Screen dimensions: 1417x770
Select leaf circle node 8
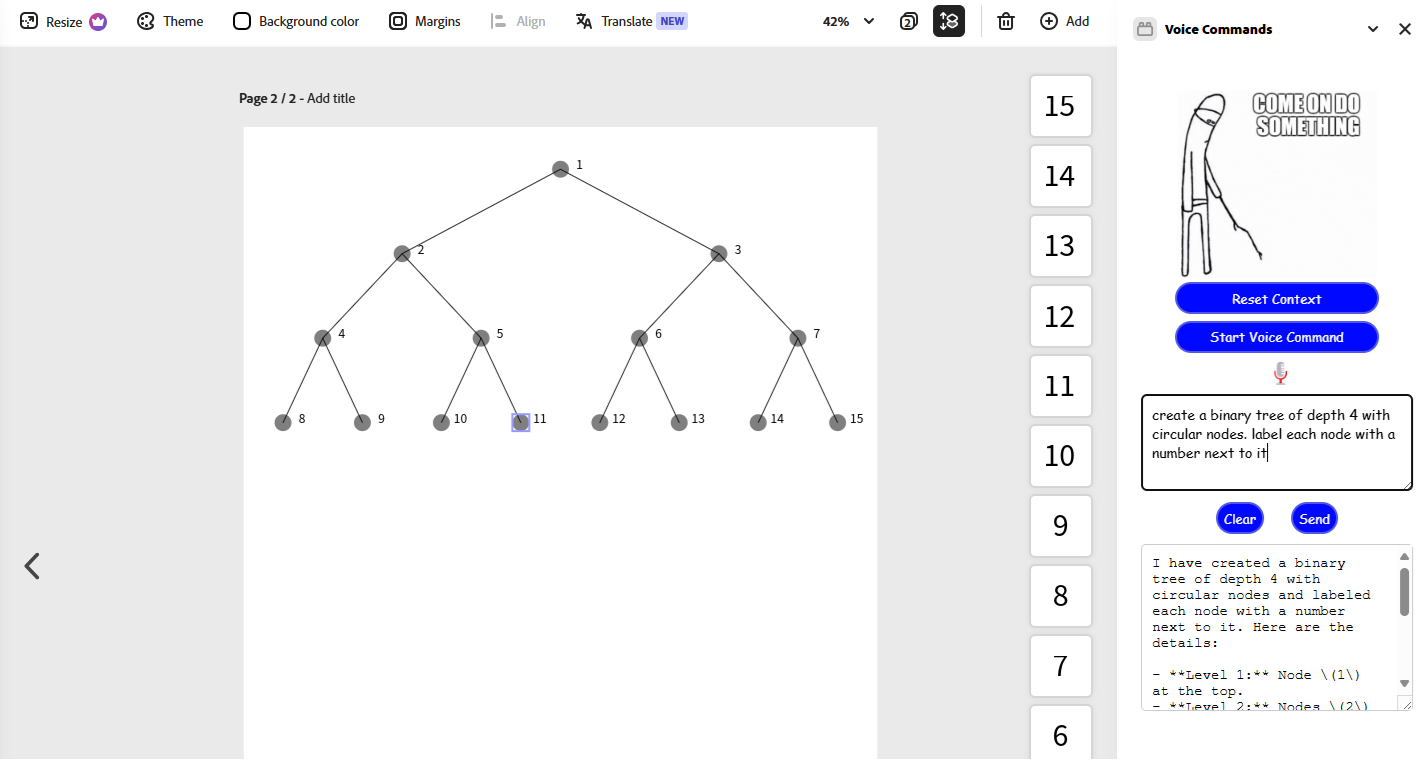coord(283,422)
